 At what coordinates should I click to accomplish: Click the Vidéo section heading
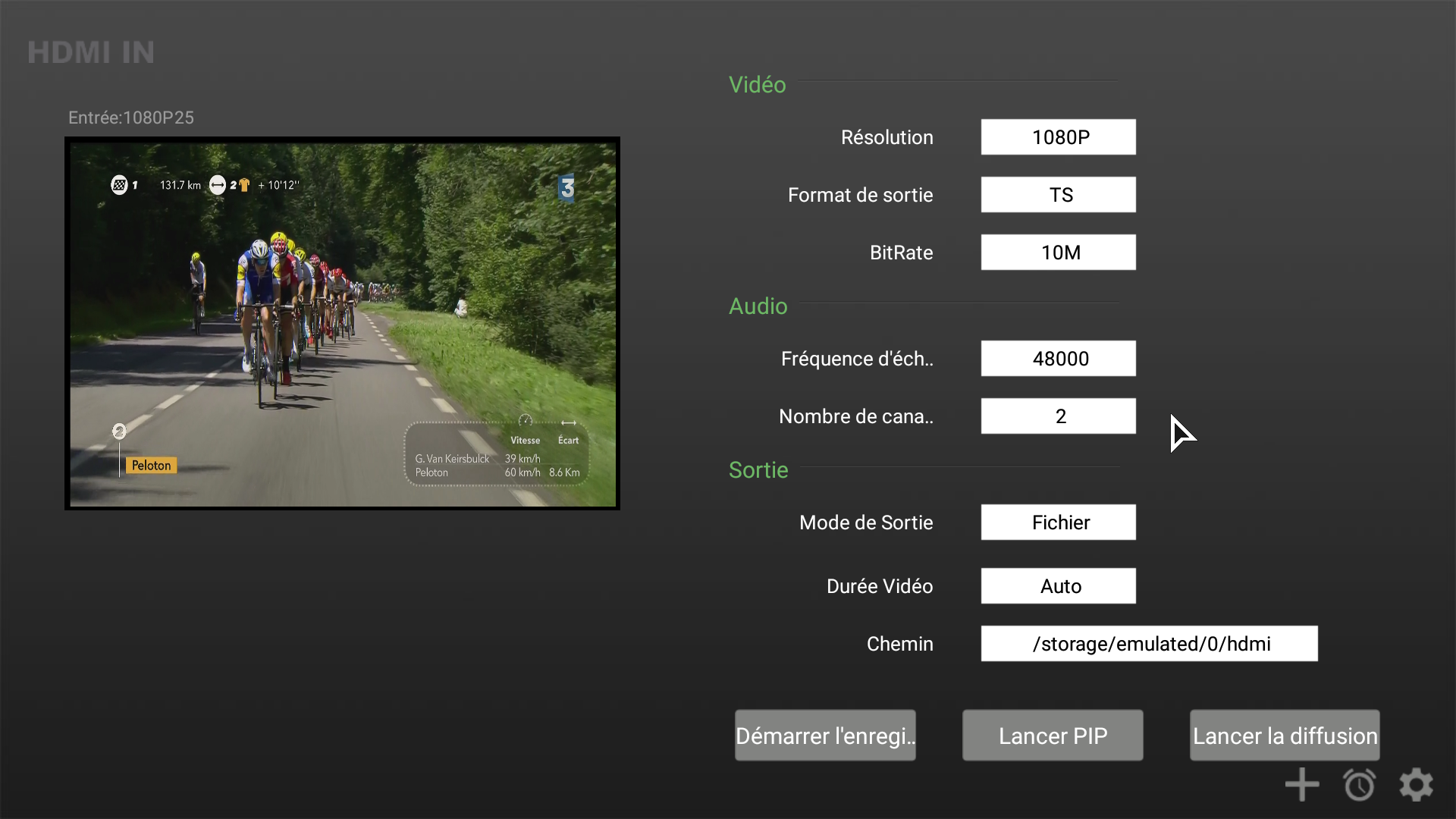757,85
